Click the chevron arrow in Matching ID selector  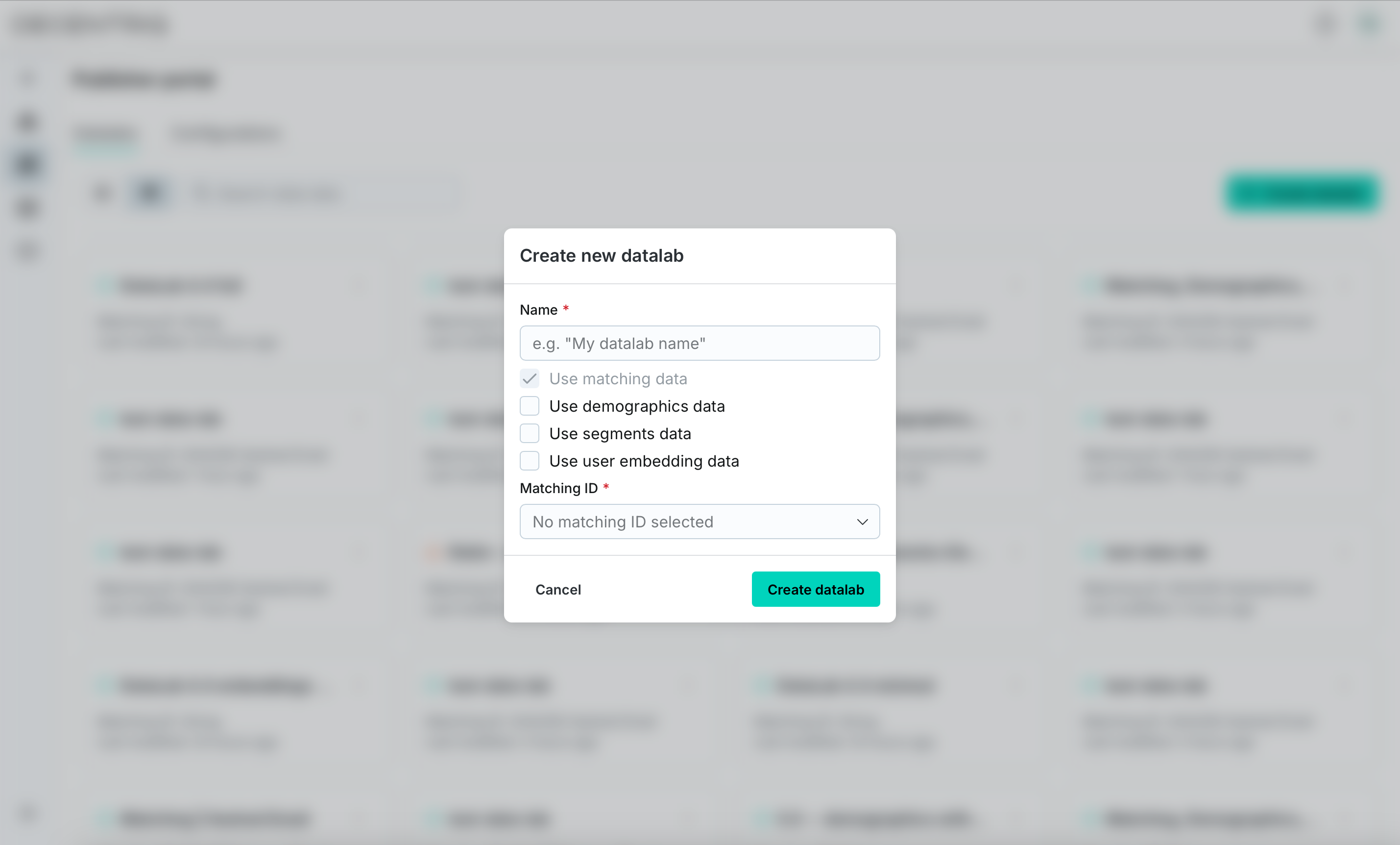(862, 522)
